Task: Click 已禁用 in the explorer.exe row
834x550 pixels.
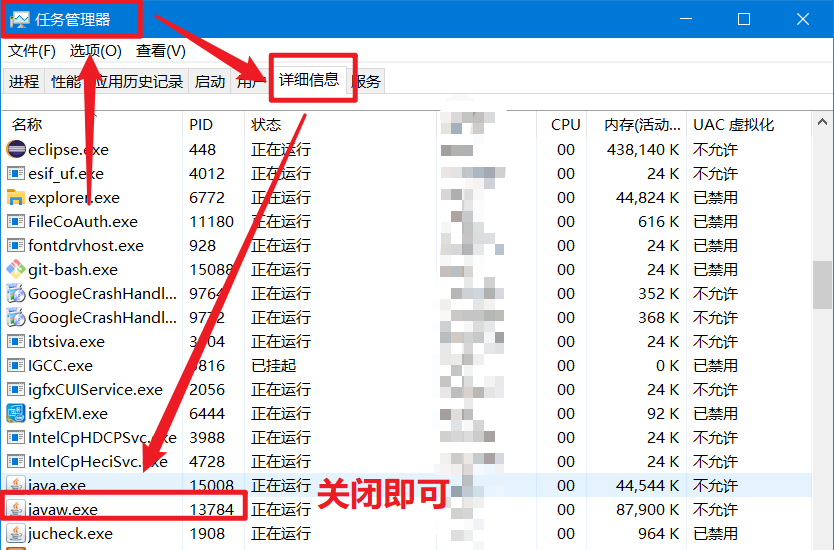Action: click(x=715, y=197)
